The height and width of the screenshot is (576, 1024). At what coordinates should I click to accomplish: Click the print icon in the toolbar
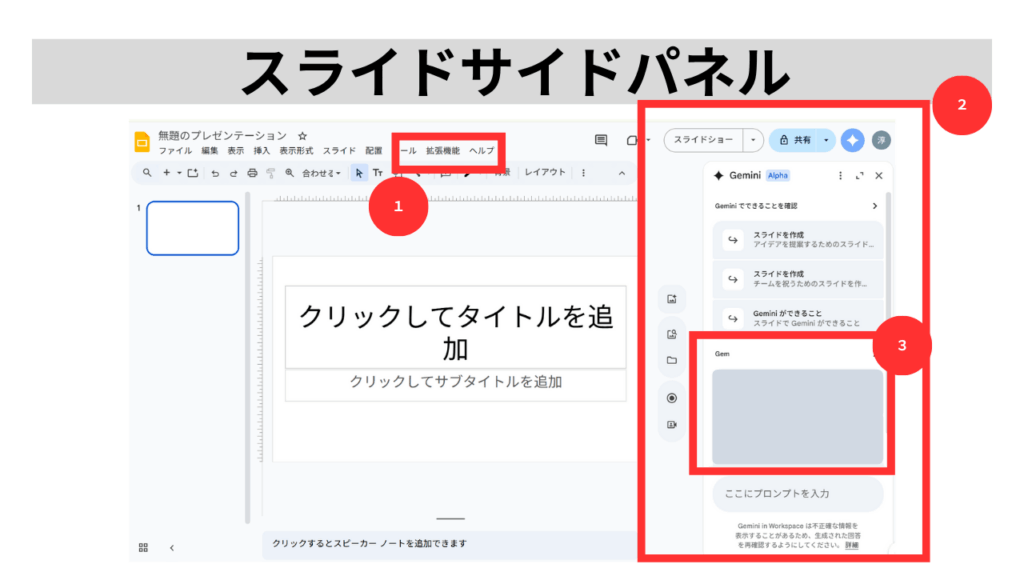(252, 173)
